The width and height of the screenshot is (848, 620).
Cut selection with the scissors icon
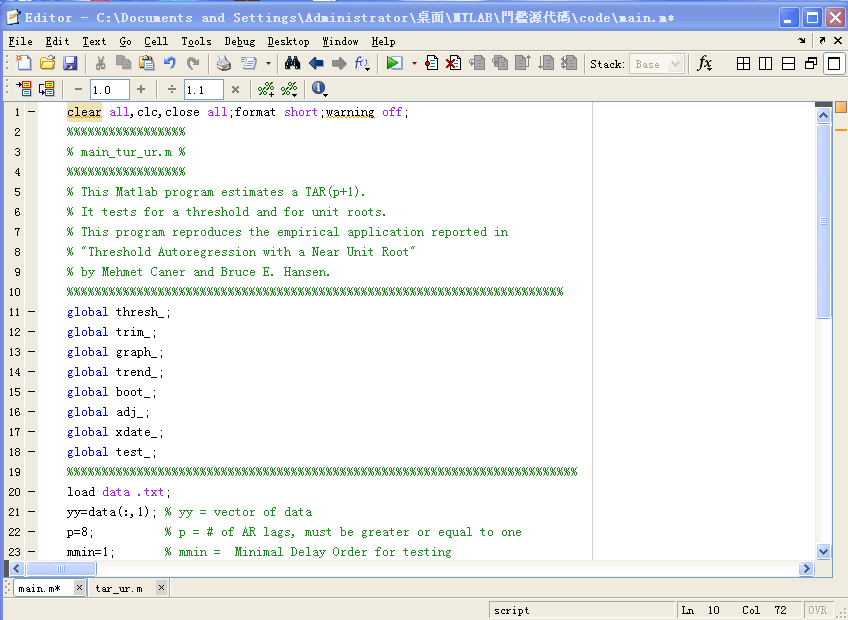[100, 63]
